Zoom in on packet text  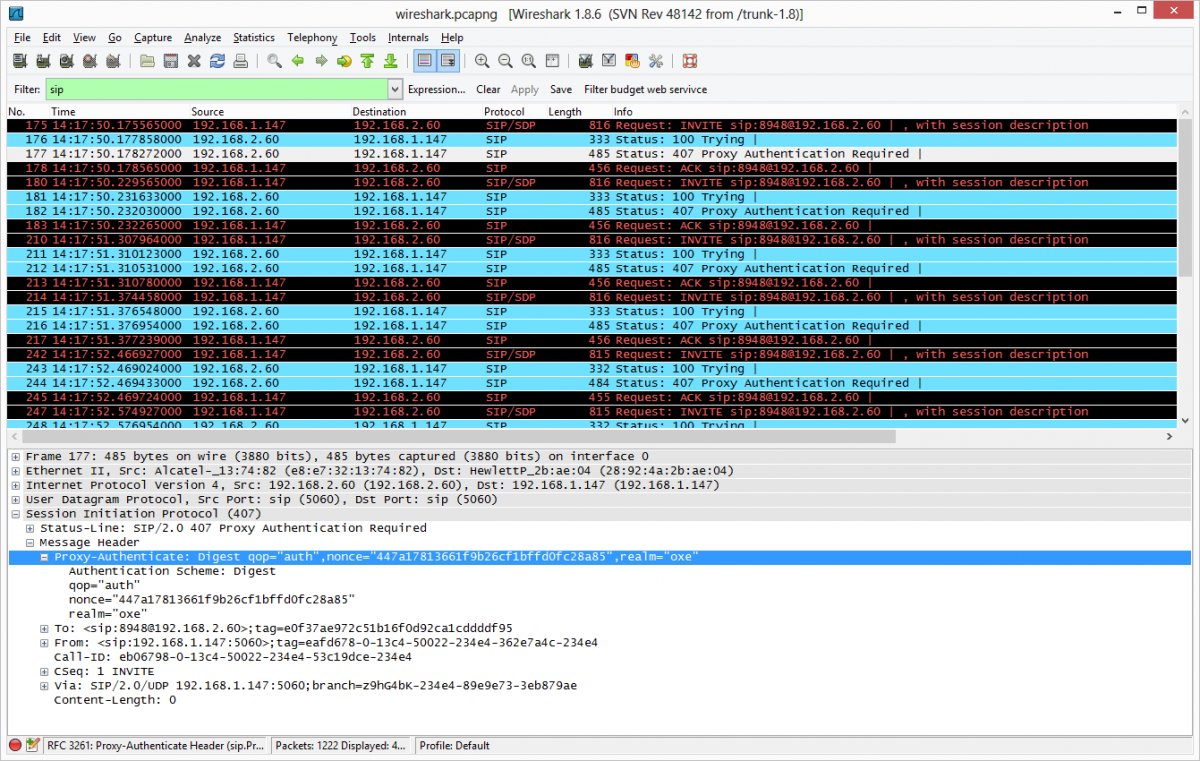[x=482, y=61]
